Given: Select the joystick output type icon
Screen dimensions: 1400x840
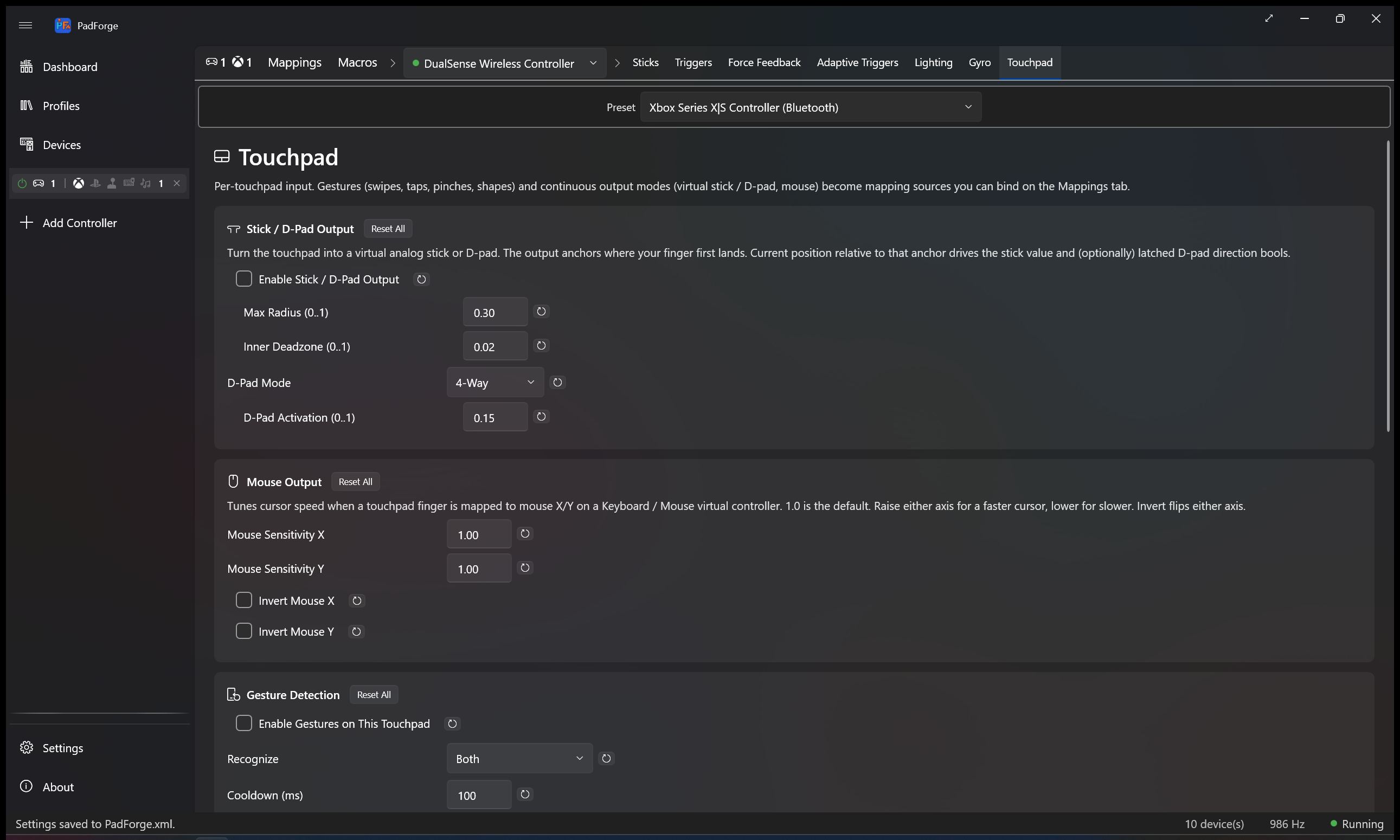Looking at the screenshot, I should [x=112, y=183].
